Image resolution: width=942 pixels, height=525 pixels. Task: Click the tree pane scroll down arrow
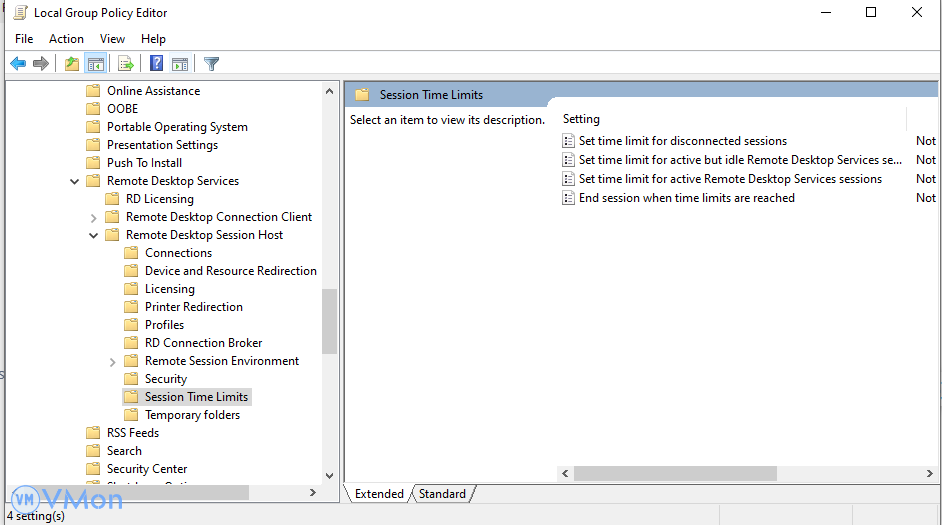[x=330, y=476]
